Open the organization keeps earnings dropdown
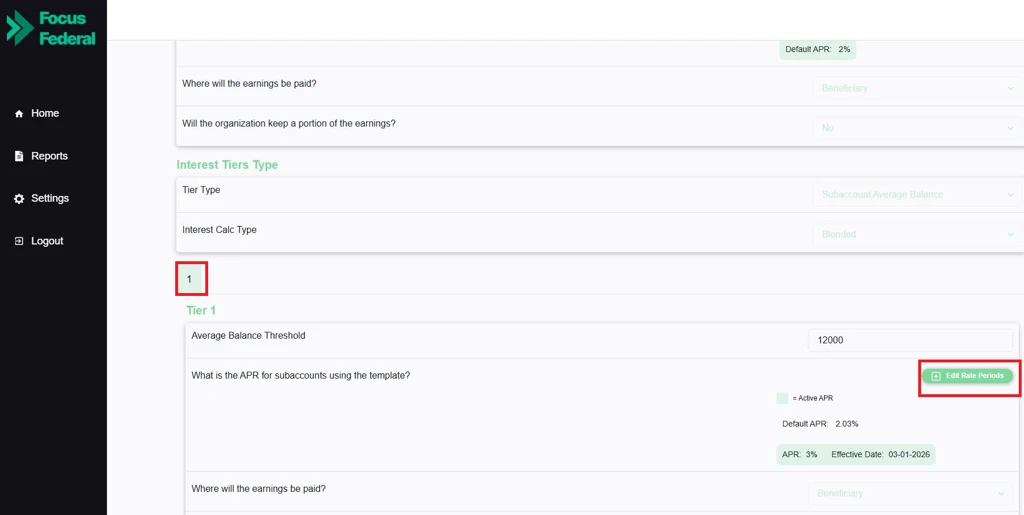This screenshot has height=515, width=1024. point(916,128)
